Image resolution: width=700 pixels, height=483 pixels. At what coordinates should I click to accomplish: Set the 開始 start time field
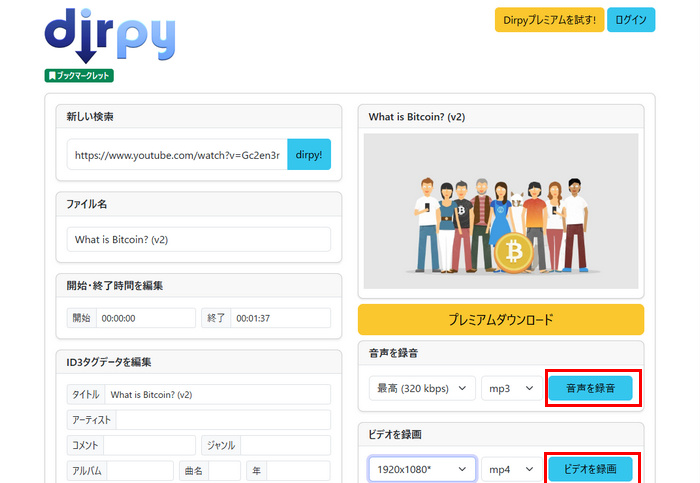[x=146, y=318]
